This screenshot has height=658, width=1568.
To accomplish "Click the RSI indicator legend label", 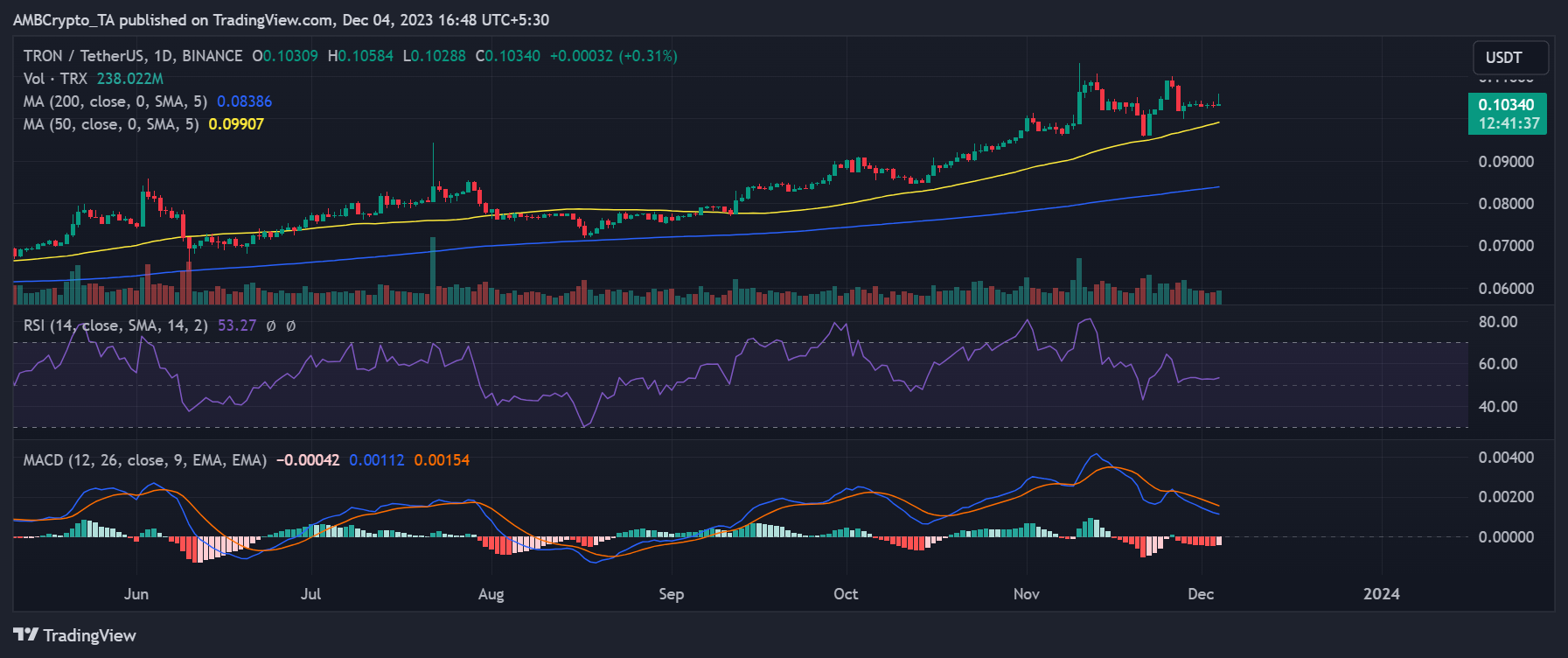I will coord(115,325).
